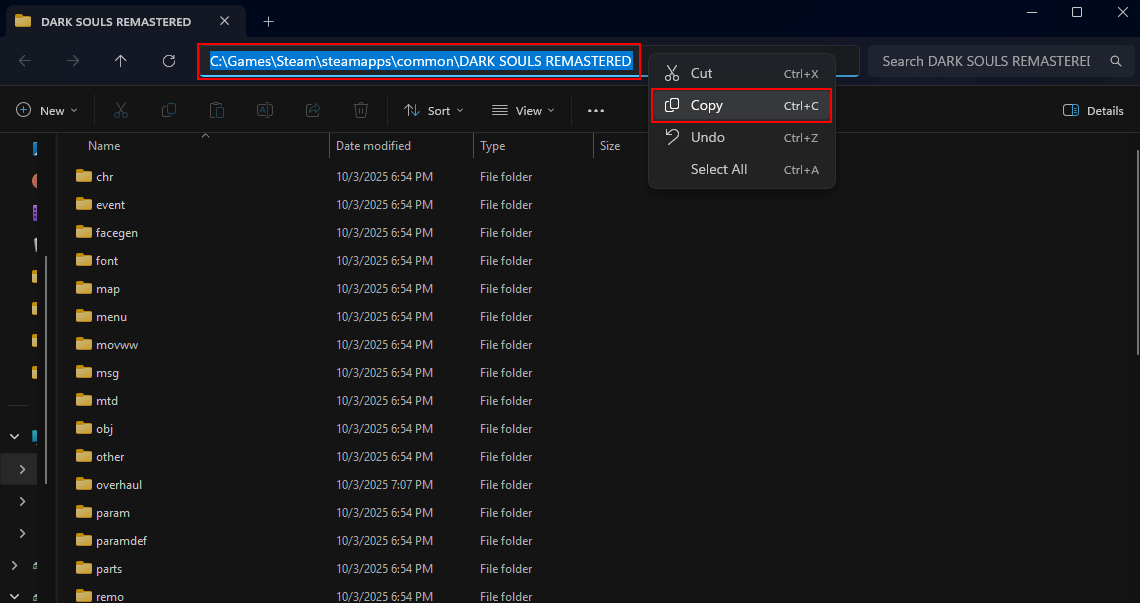This screenshot has height=603, width=1140.
Task: Select the parts folder name
Action: (109, 569)
